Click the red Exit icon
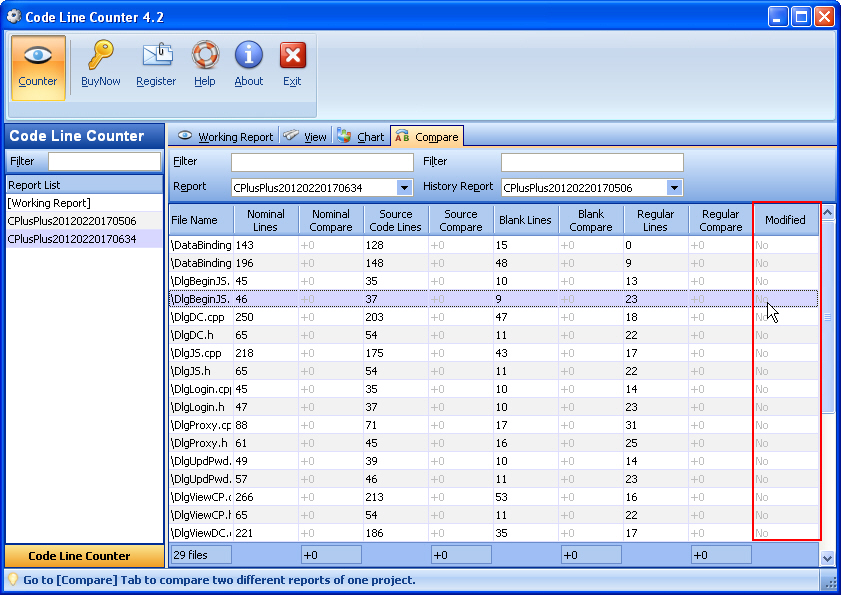The height and width of the screenshot is (595, 841). pyautogui.click(x=292, y=57)
